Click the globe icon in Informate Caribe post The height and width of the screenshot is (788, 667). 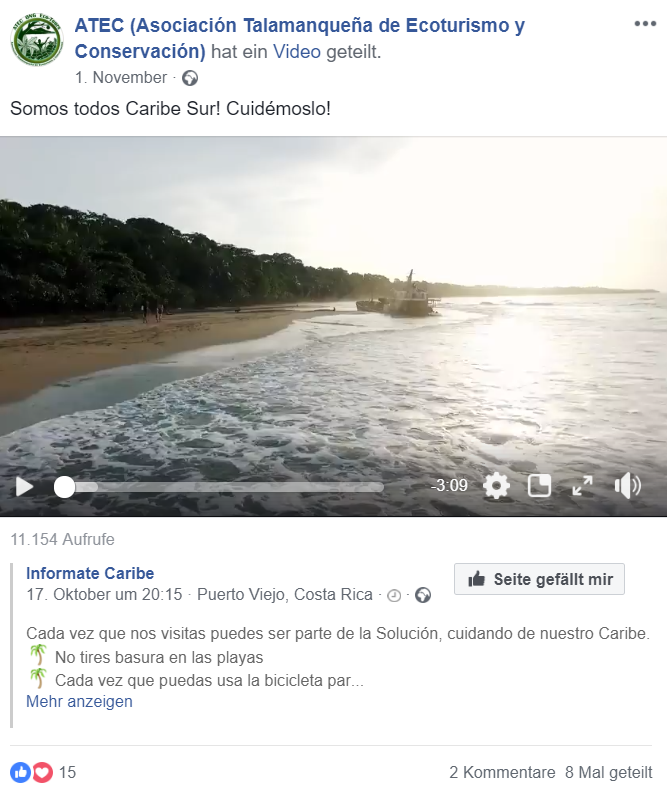(423, 595)
